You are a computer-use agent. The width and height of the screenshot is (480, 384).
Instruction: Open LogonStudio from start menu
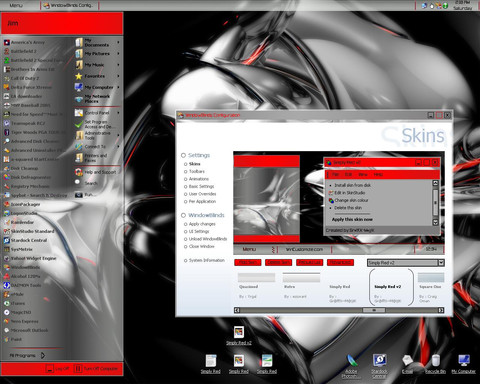[20, 213]
